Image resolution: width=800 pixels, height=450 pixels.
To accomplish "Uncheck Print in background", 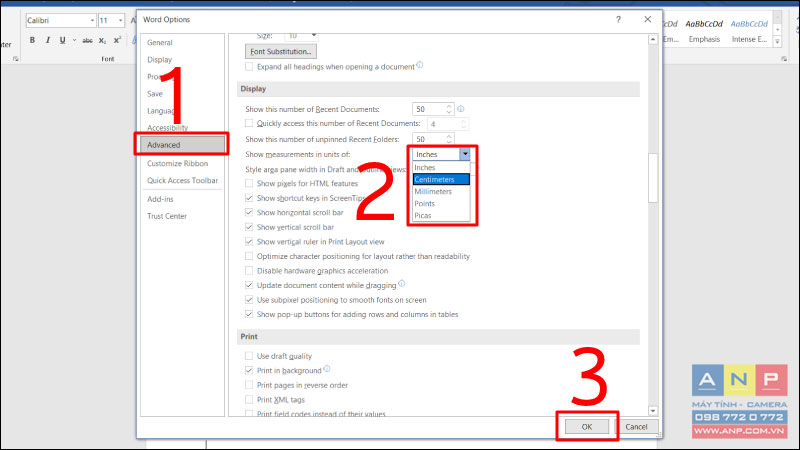I will pyautogui.click(x=249, y=370).
